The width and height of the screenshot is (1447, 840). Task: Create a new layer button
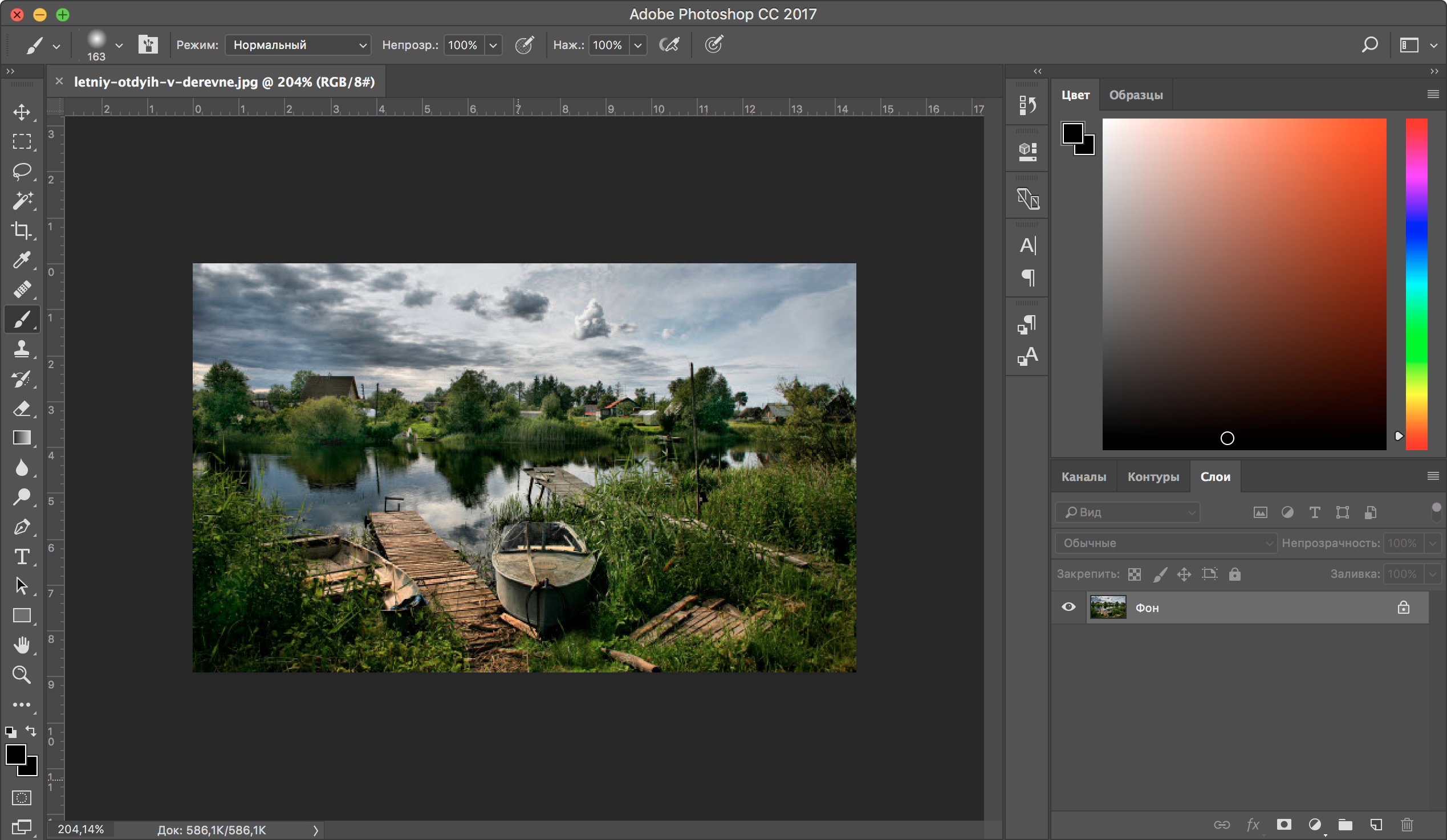click(1376, 825)
